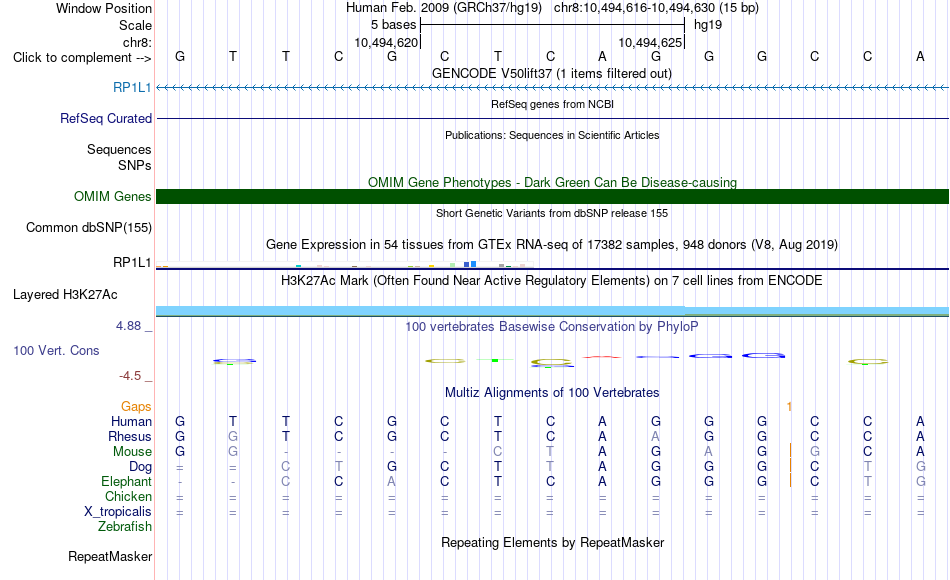Click the RP1L1 GTEx expression bar graph
The height and width of the screenshot is (580, 950).
344,264
